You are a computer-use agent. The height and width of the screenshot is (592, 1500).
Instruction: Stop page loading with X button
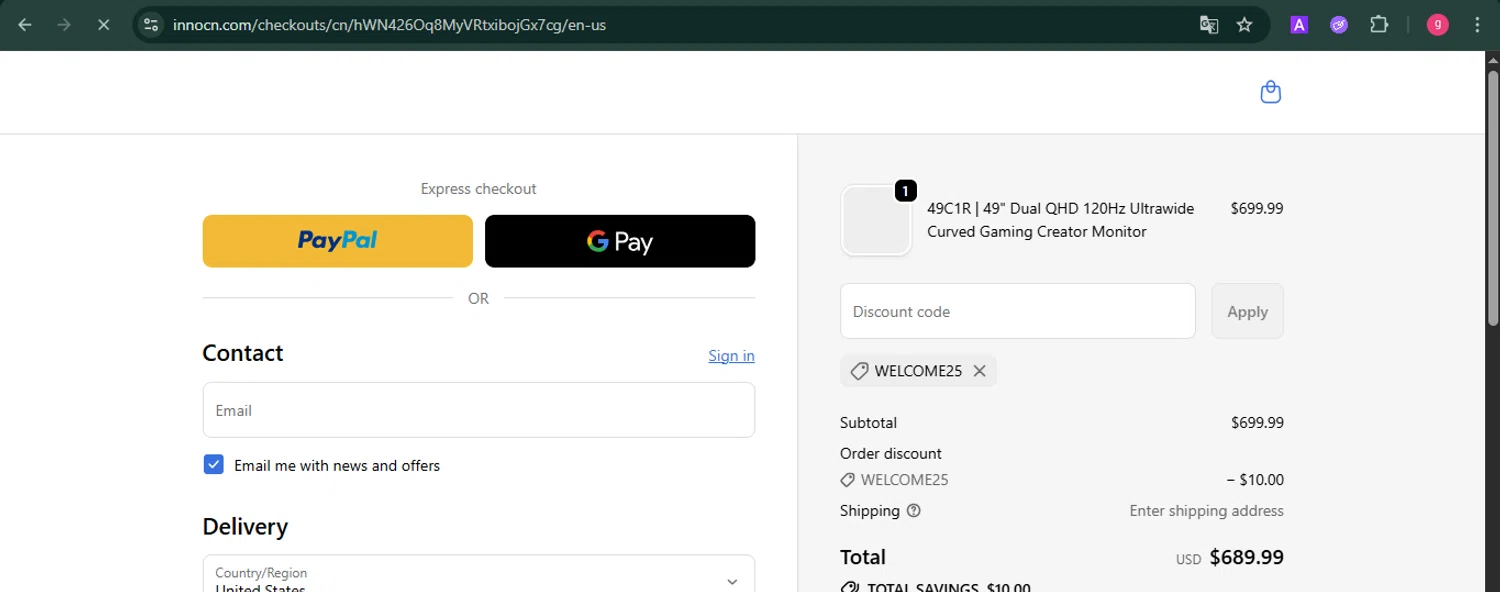[x=103, y=25]
